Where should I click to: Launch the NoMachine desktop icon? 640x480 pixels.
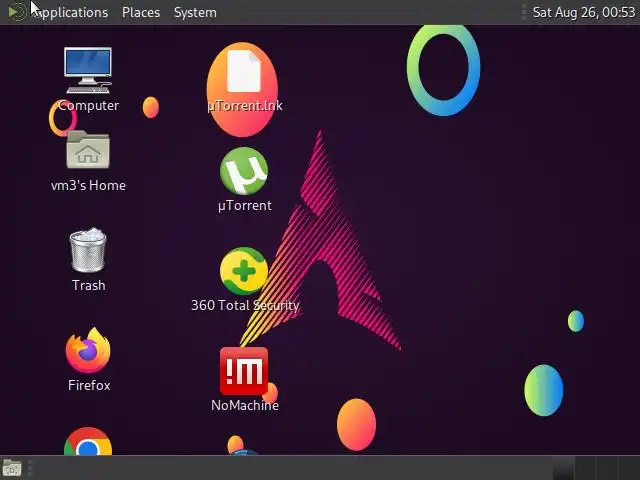244,371
